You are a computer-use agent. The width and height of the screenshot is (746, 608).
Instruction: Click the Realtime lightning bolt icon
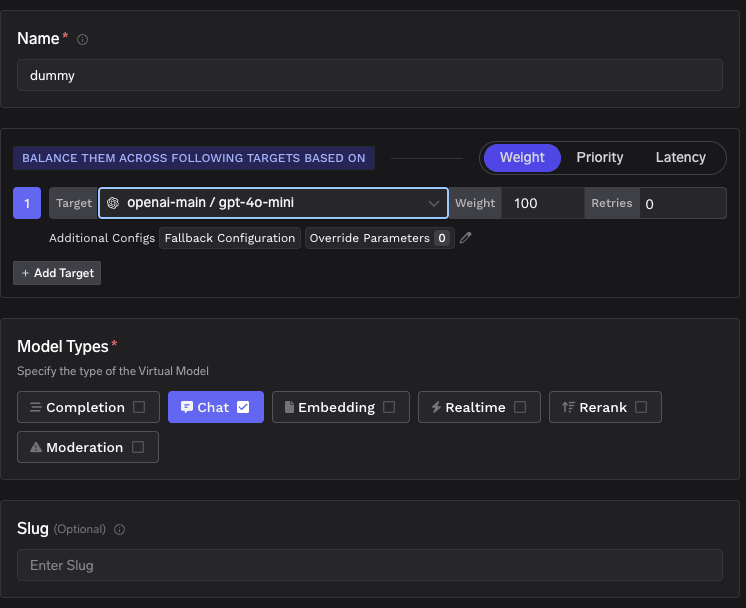coord(436,407)
